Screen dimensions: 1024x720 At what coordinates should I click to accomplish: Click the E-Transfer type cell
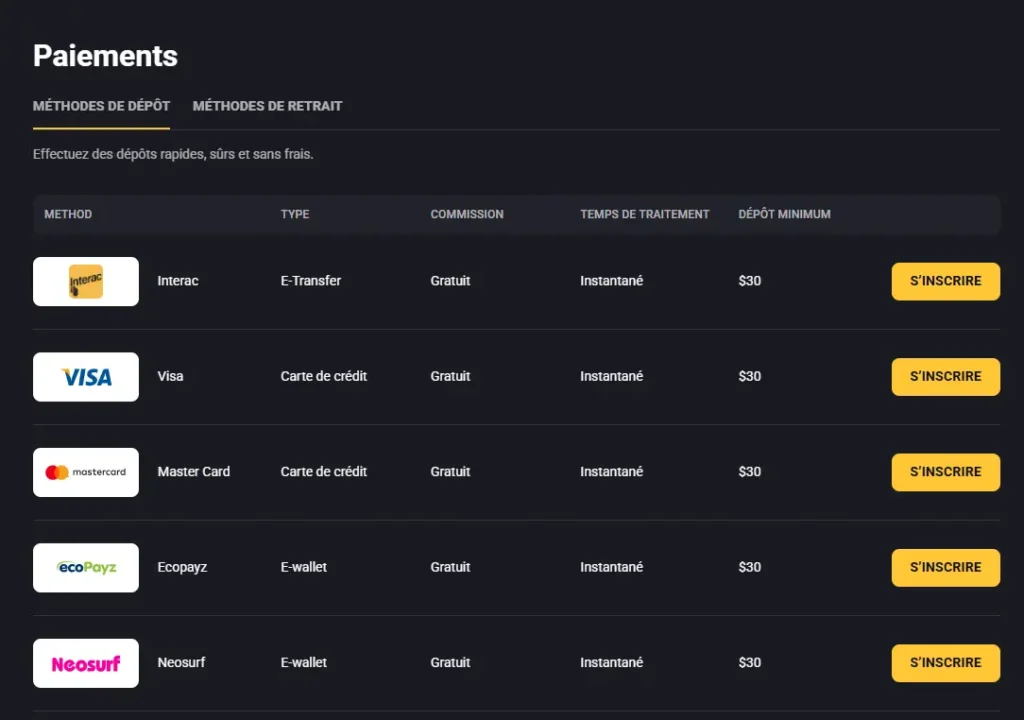(311, 281)
